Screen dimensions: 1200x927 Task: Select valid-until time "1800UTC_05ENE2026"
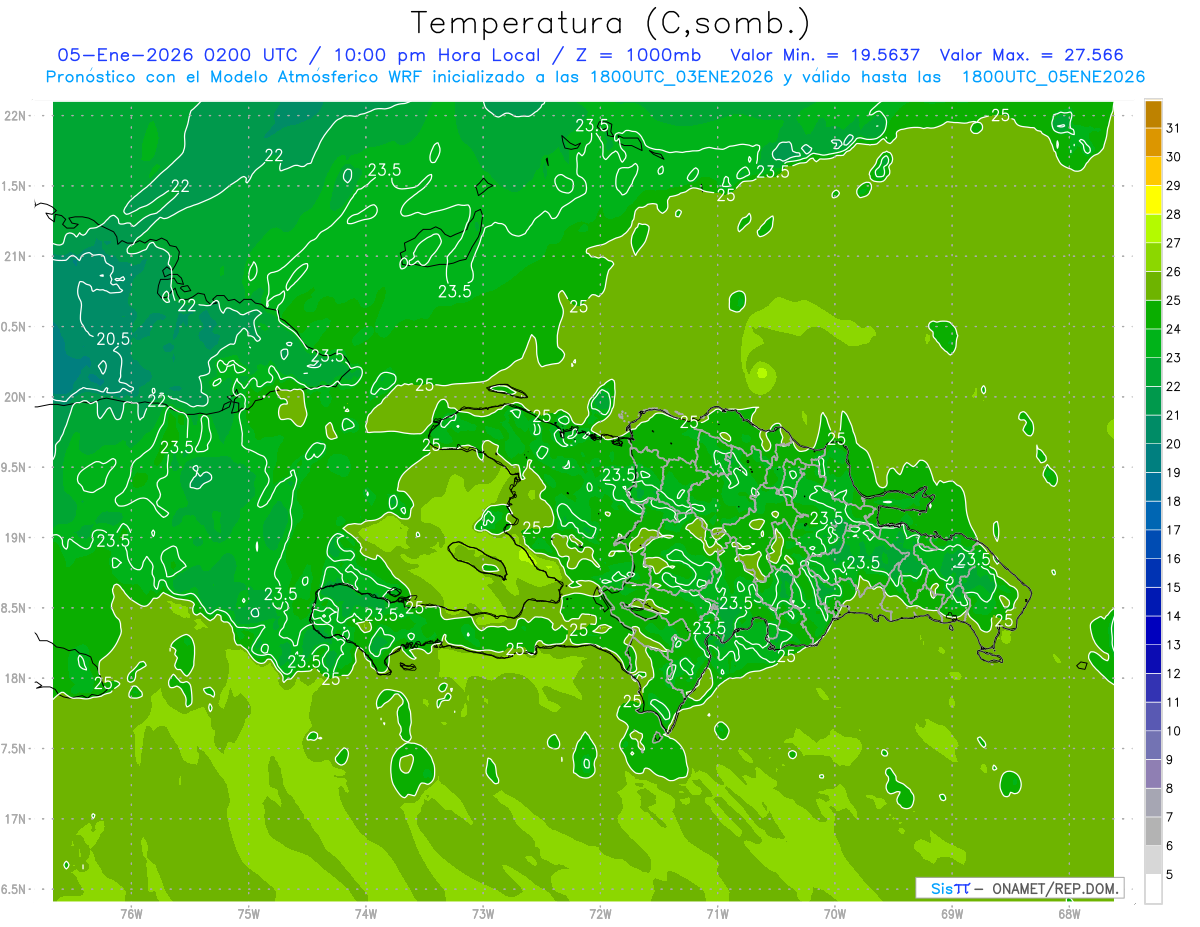pyautogui.click(x=1053, y=76)
